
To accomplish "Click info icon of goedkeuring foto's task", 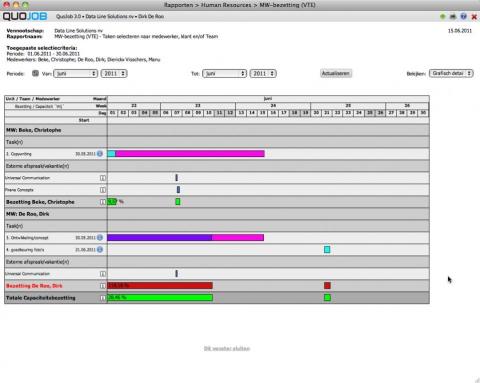I will (100, 250).
